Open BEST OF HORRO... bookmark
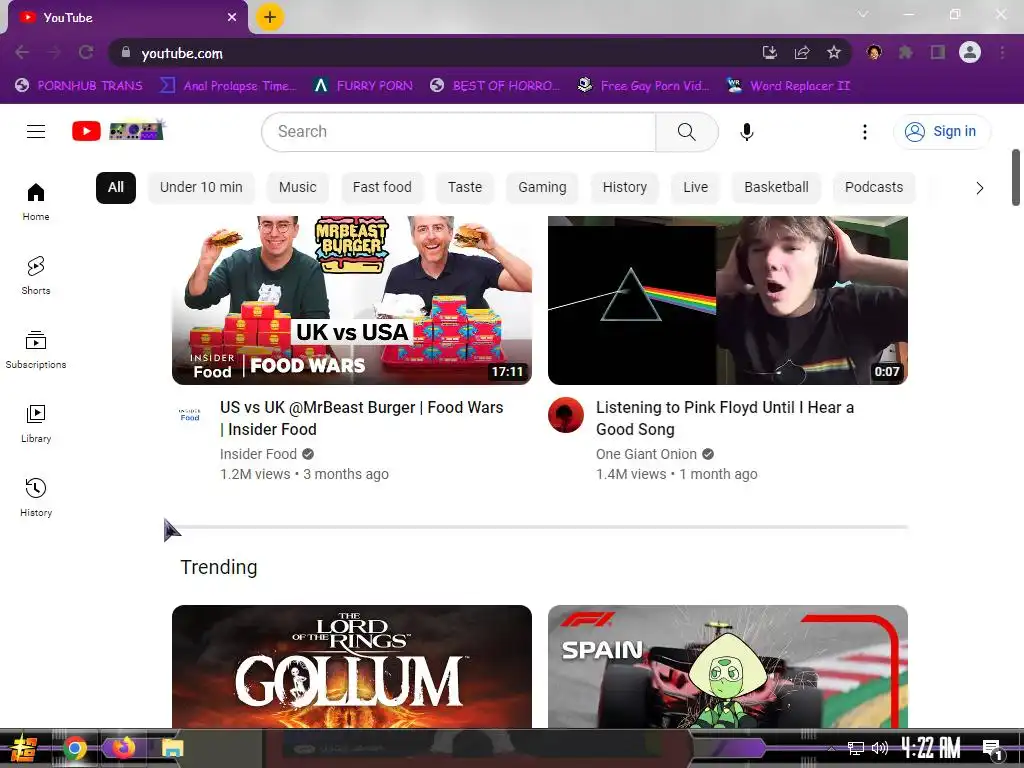The width and height of the screenshot is (1024, 768). pyautogui.click(x=495, y=86)
